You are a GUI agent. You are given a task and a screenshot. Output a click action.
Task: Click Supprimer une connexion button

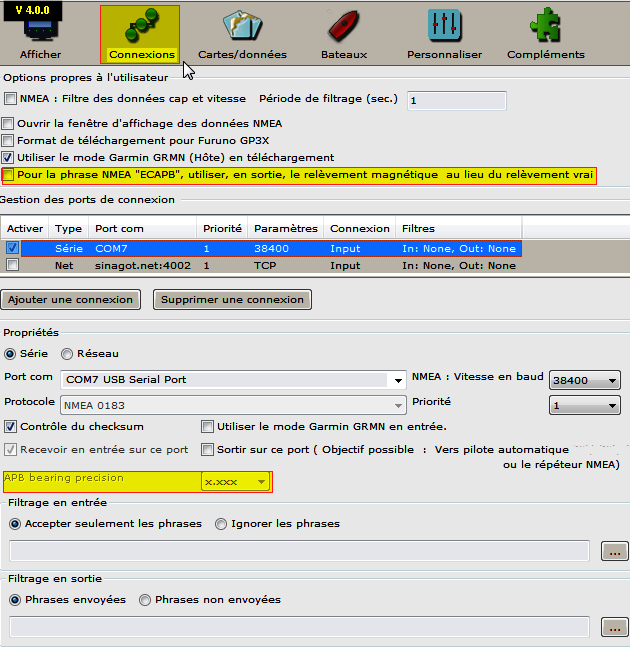(233, 299)
